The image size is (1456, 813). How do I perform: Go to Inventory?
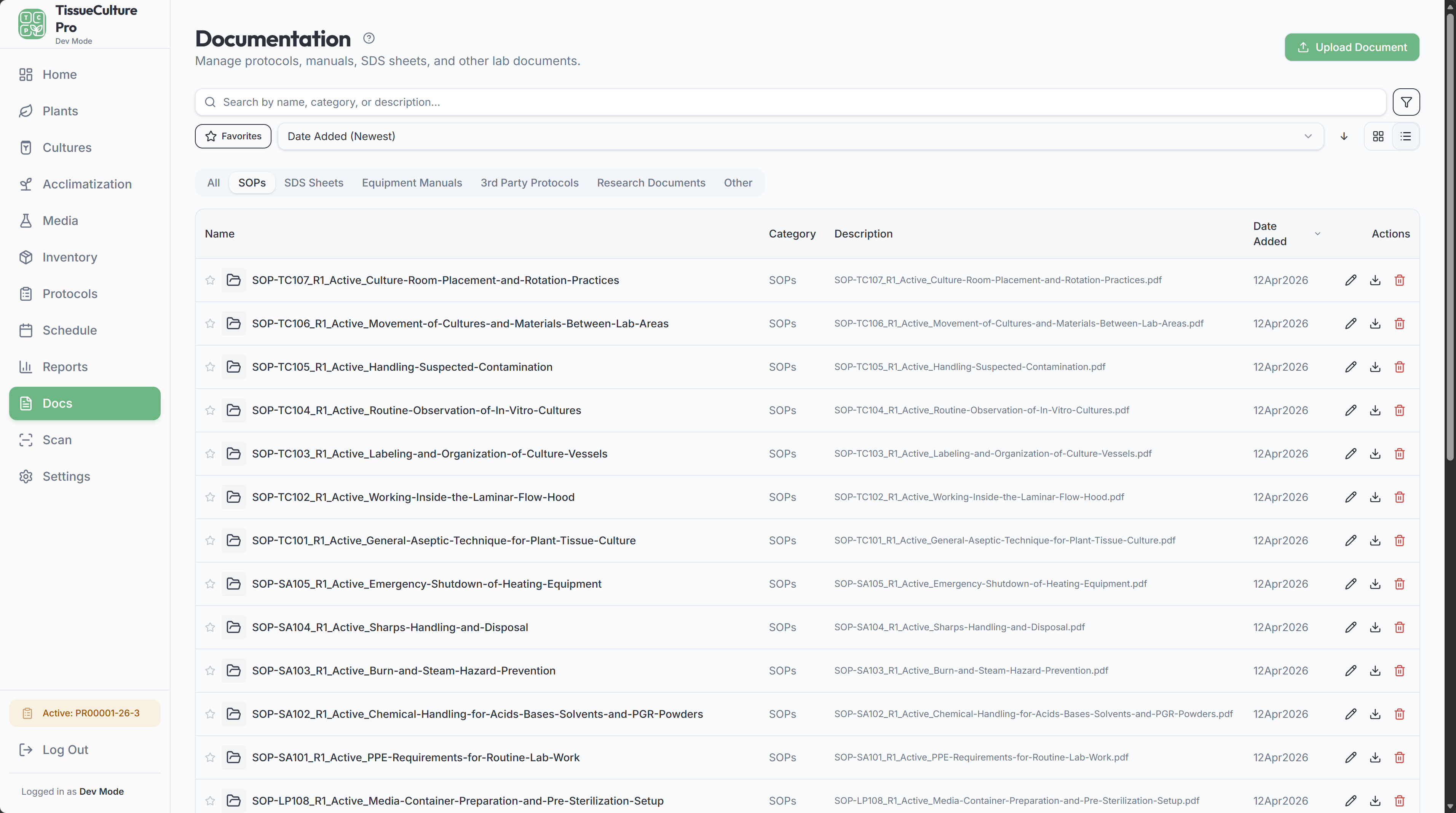(x=85, y=258)
